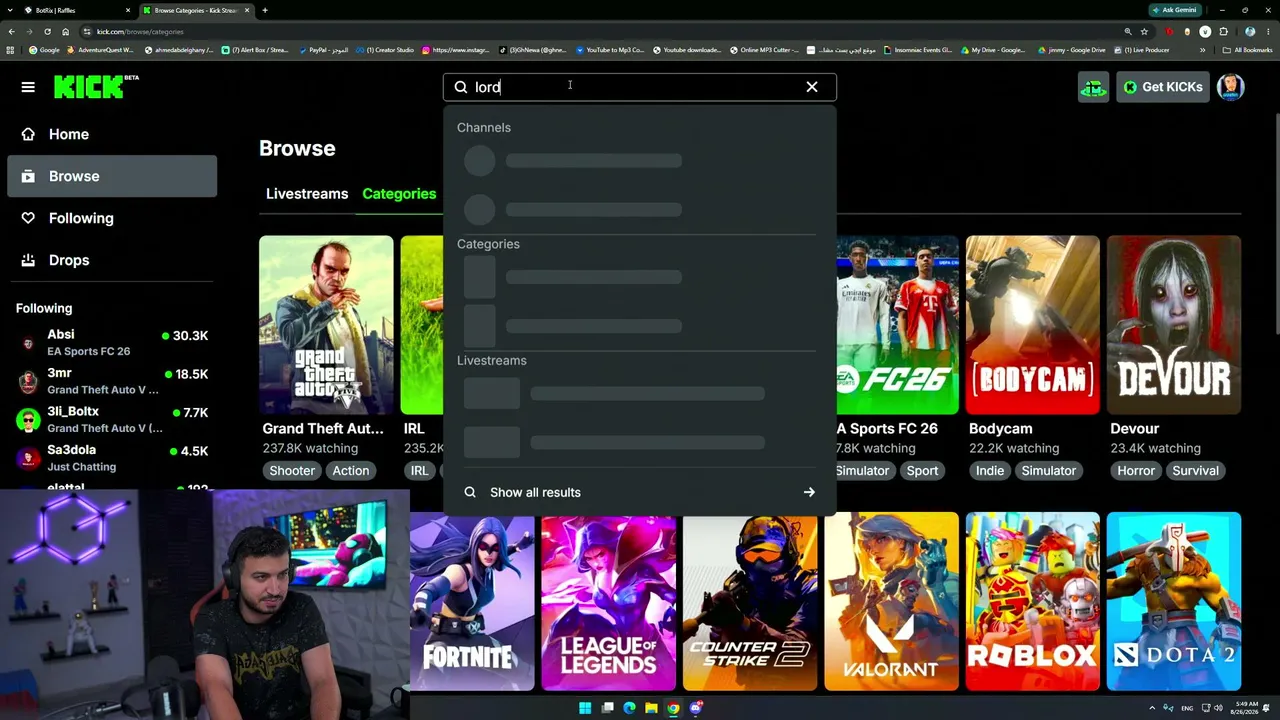Click the Devour category title
Screen dimensions: 1280x720
click(1134, 429)
